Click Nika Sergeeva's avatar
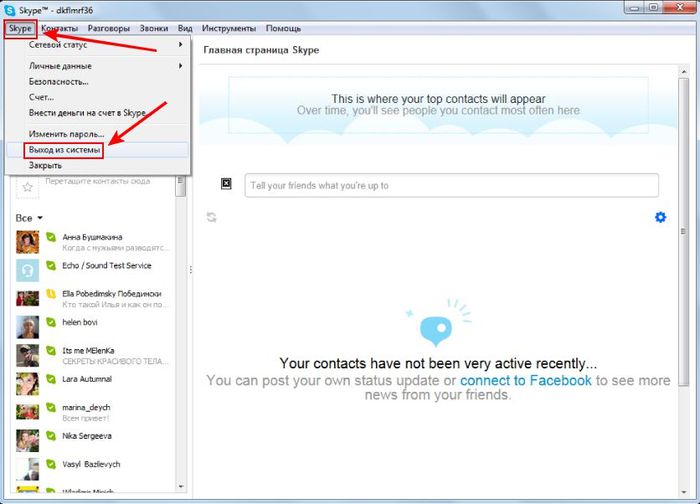Screen dimensions: 700x504 28,441
